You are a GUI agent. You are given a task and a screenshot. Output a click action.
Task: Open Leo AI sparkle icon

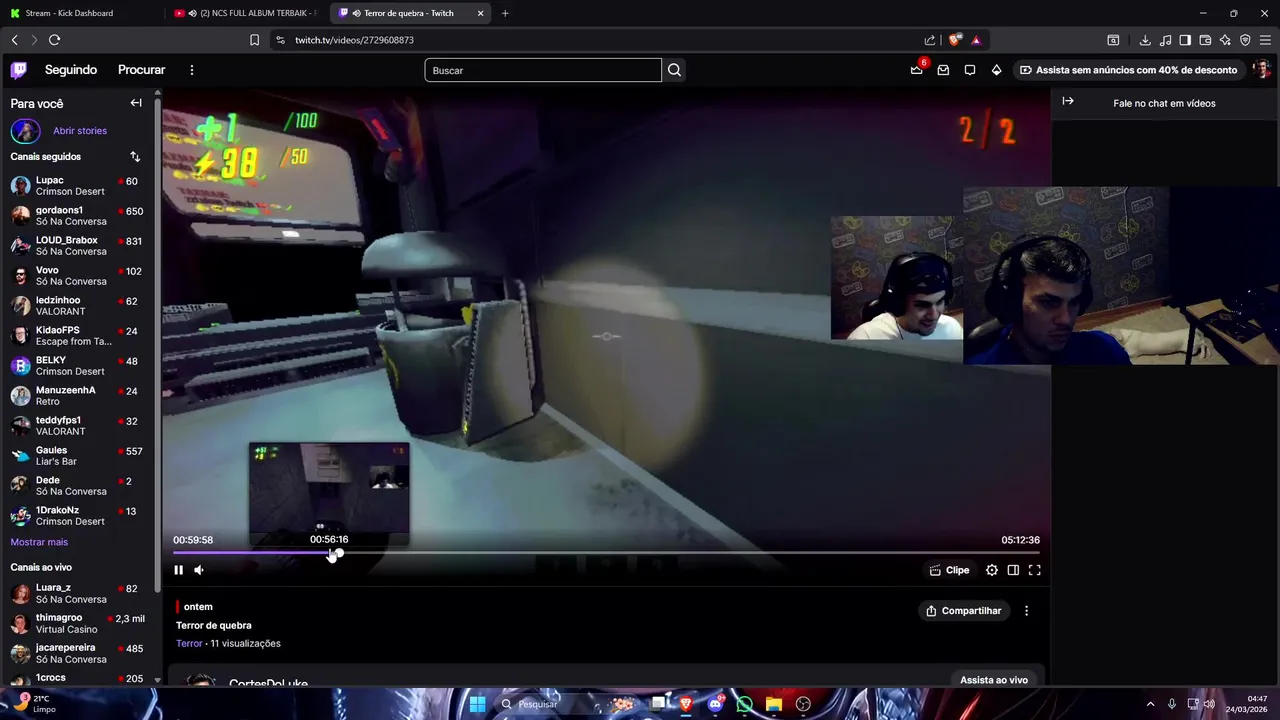tap(1225, 40)
